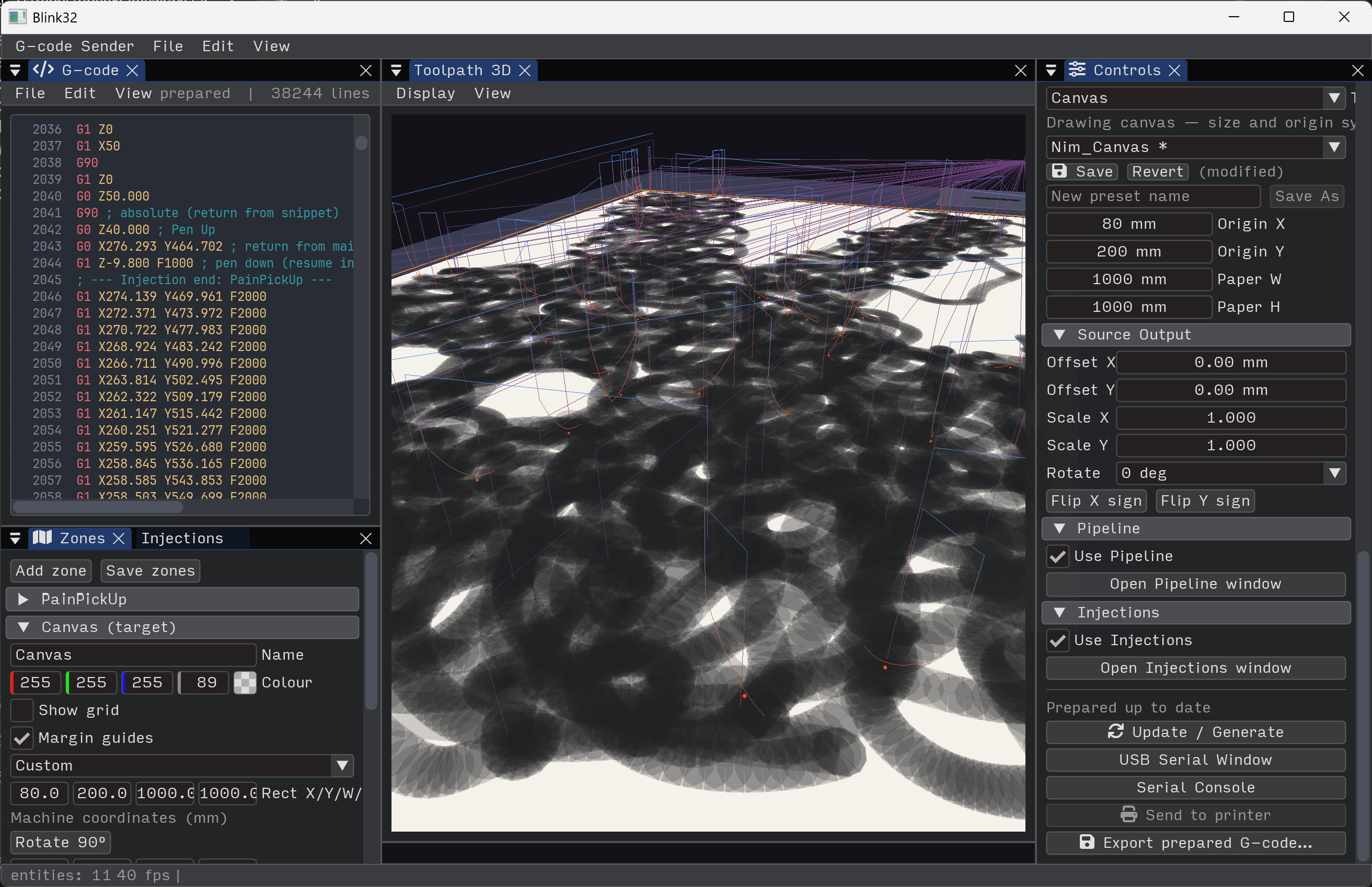Click the Save preset floppy disk icon

pyautogui.click(x=1059, y=171)
